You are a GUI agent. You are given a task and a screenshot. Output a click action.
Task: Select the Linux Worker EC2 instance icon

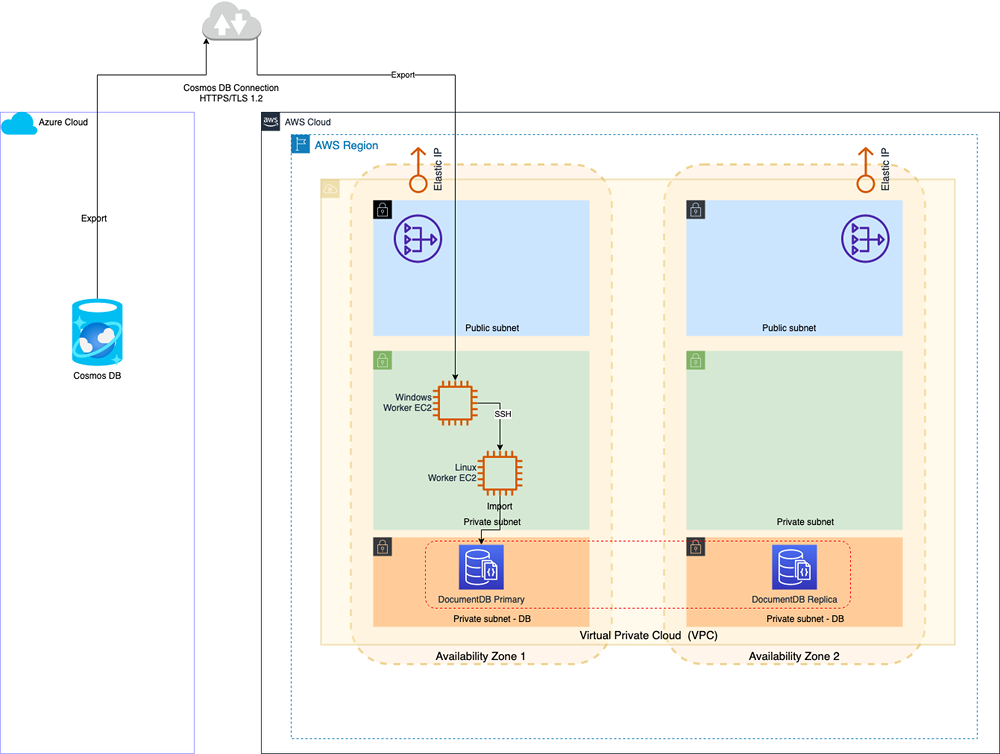(x=498, y=474)
